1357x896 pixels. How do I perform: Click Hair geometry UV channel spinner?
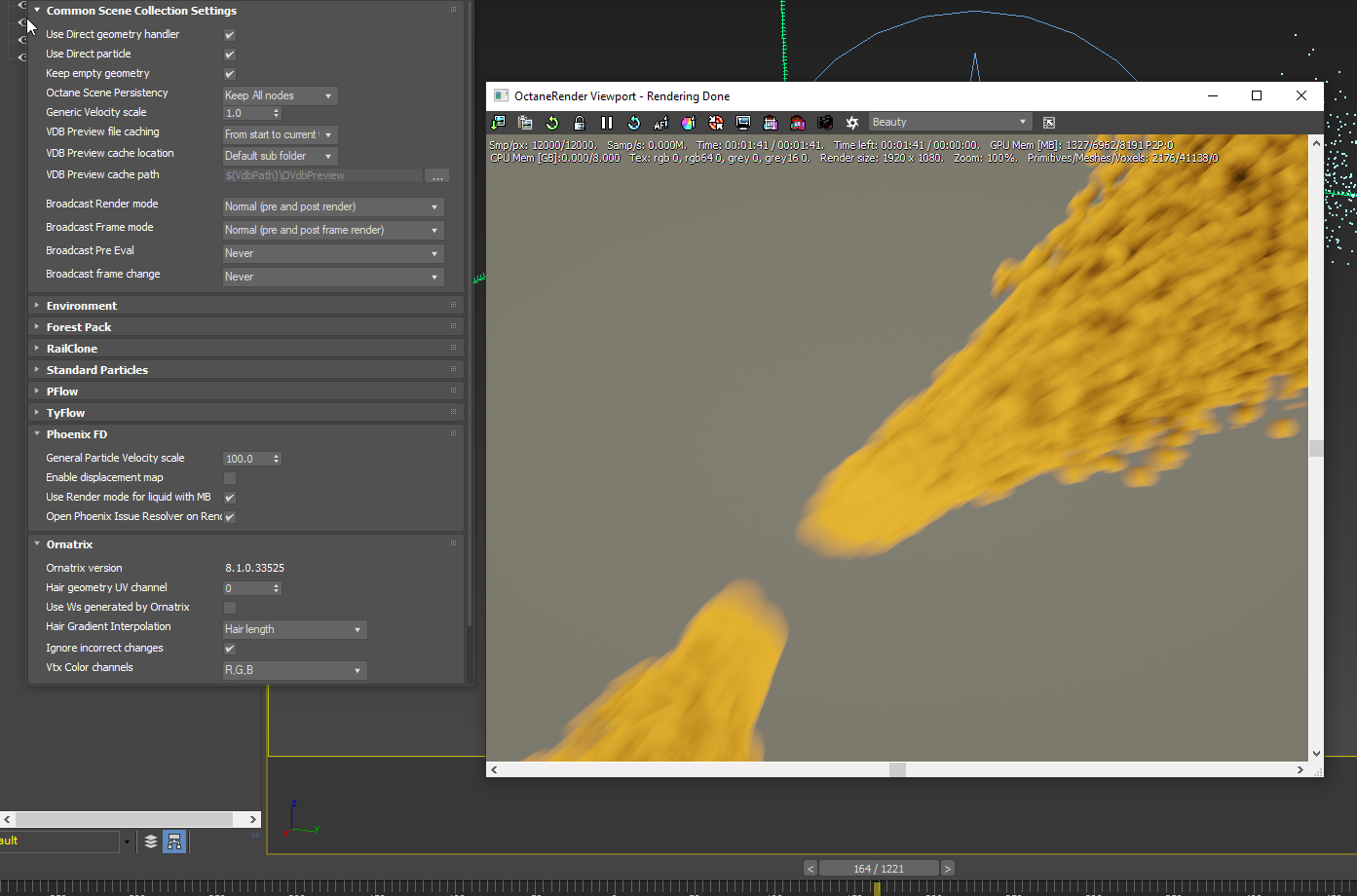click(277, 588)
